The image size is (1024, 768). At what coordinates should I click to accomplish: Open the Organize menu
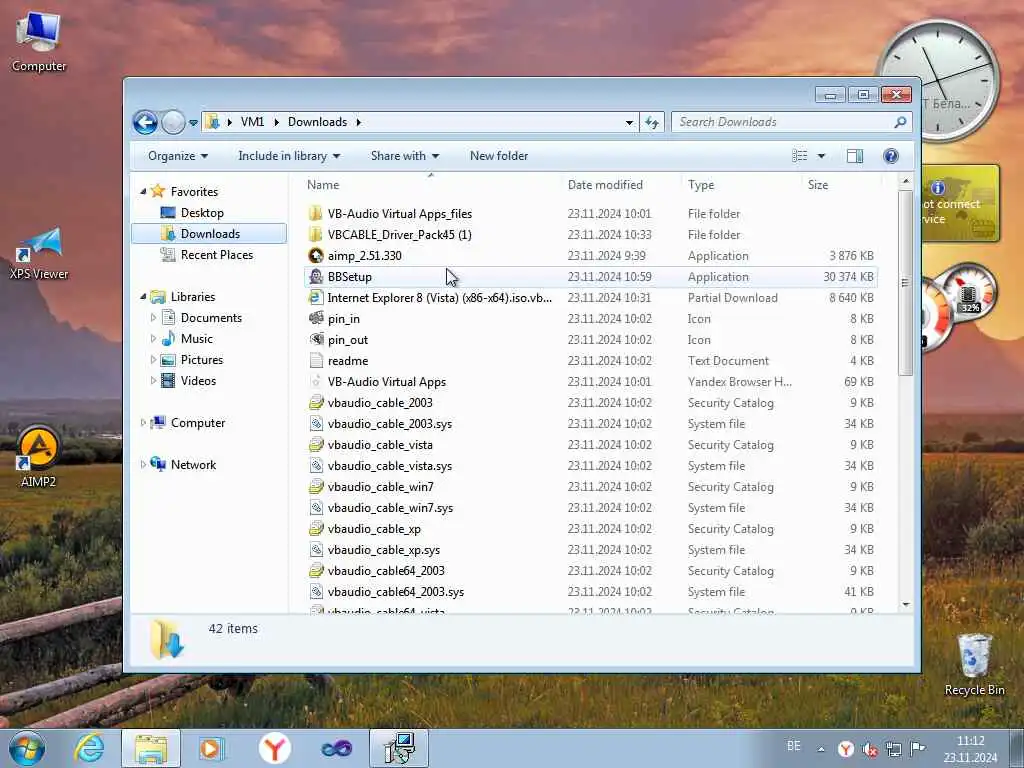point(178,156)
